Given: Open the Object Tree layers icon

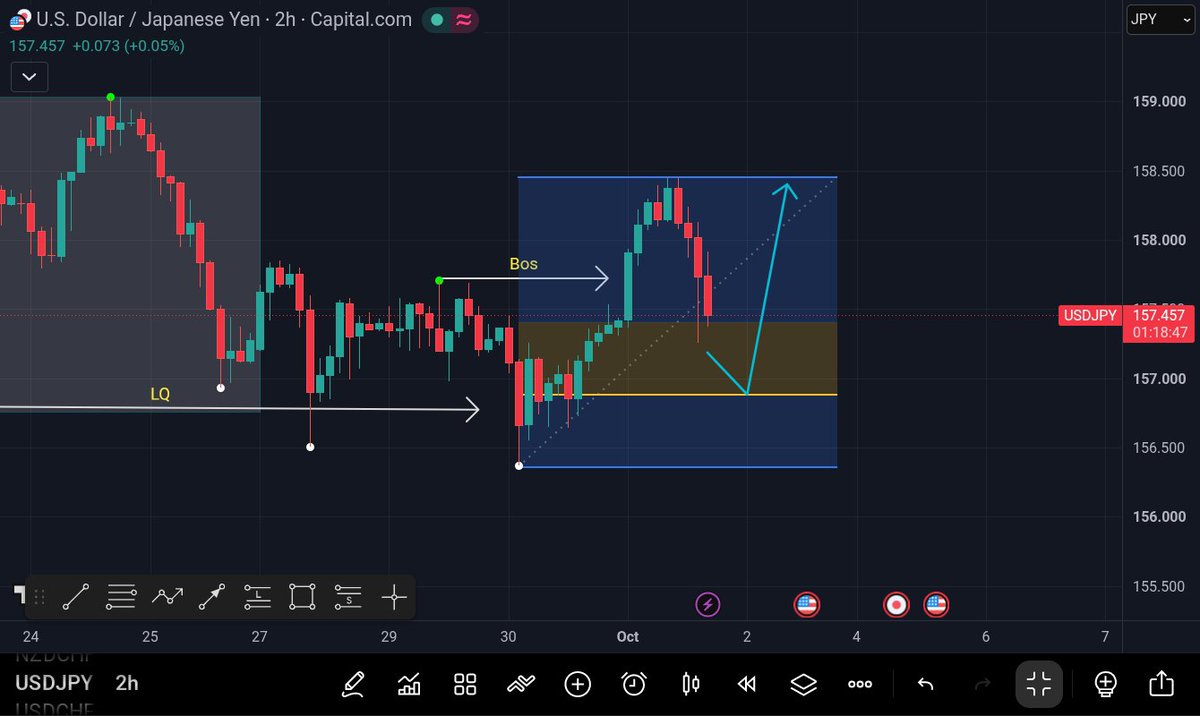Looking at the screenshot, I should [x=803, y=684].
